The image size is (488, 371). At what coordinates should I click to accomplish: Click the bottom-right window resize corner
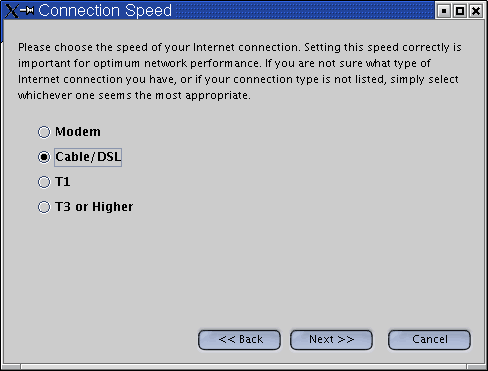477,367
